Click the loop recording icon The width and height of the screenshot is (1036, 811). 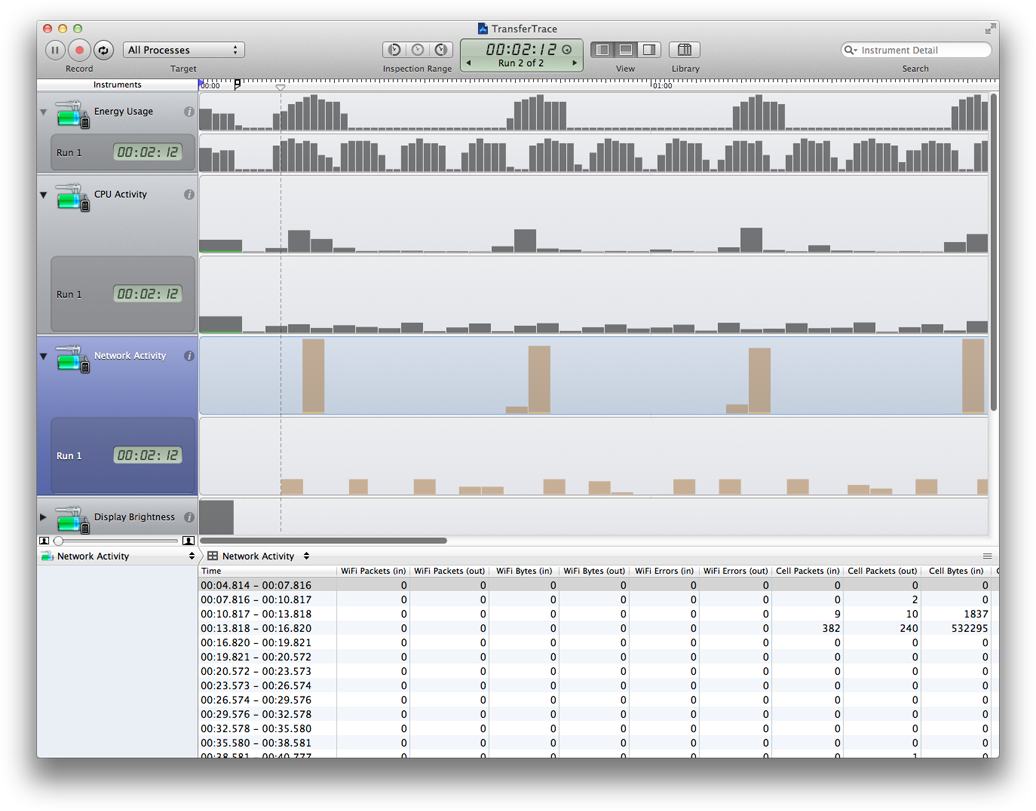coord(103,50)
